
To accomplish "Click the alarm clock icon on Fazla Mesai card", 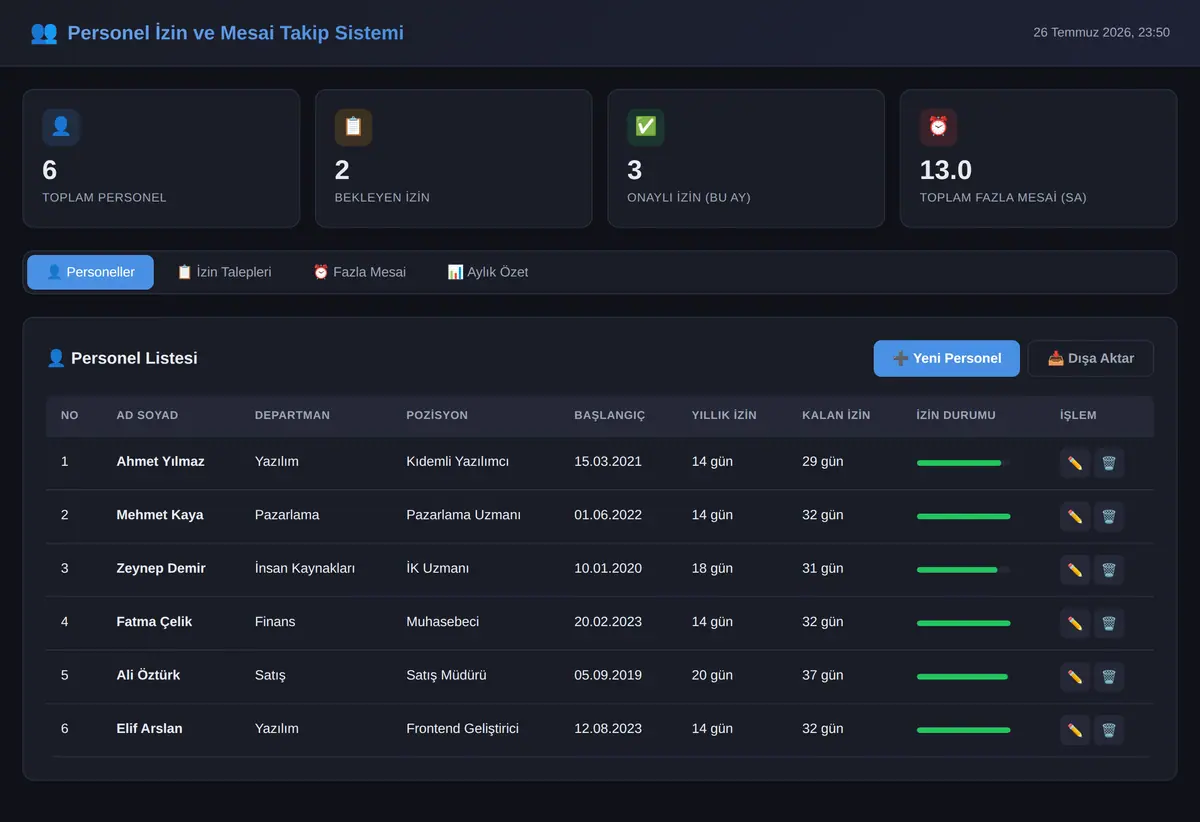I will (938, 127).
